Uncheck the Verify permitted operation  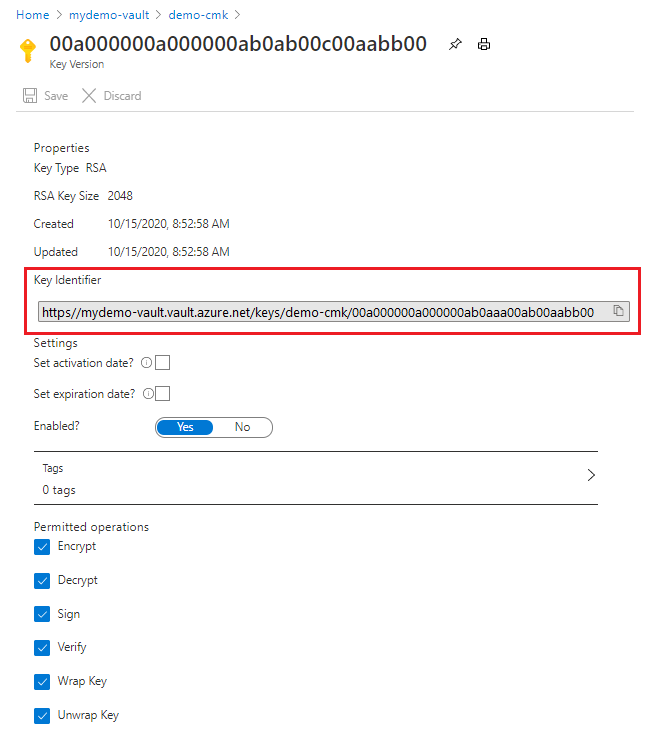coord(42,648)
